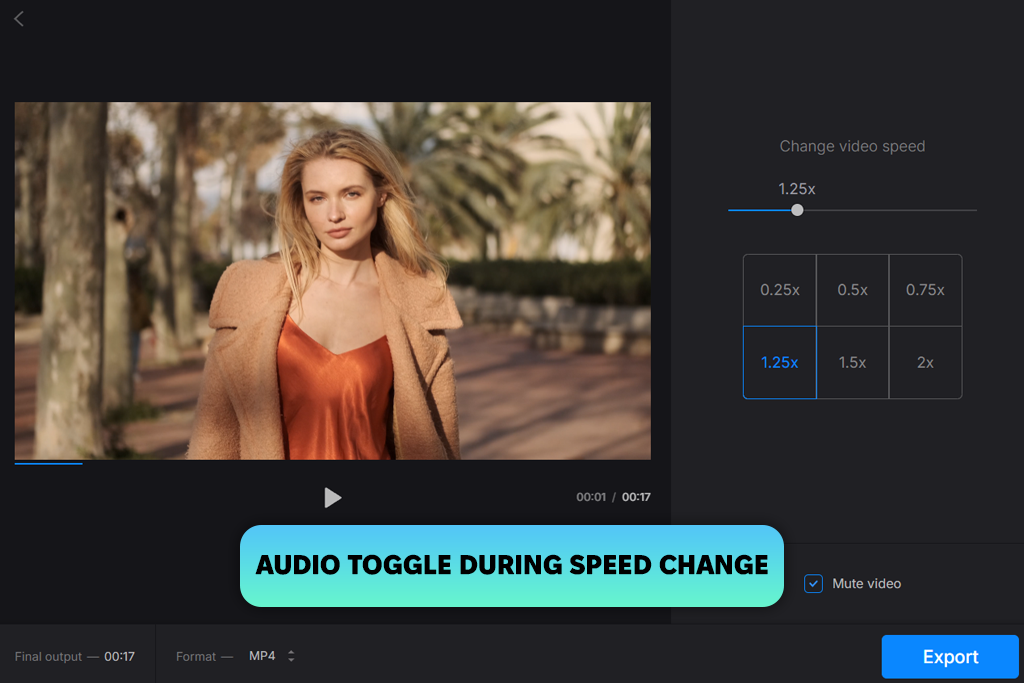The height and width of the screenshot is (683, 1024).
Task: Click the speed slider handle
Action: (797, 210)
